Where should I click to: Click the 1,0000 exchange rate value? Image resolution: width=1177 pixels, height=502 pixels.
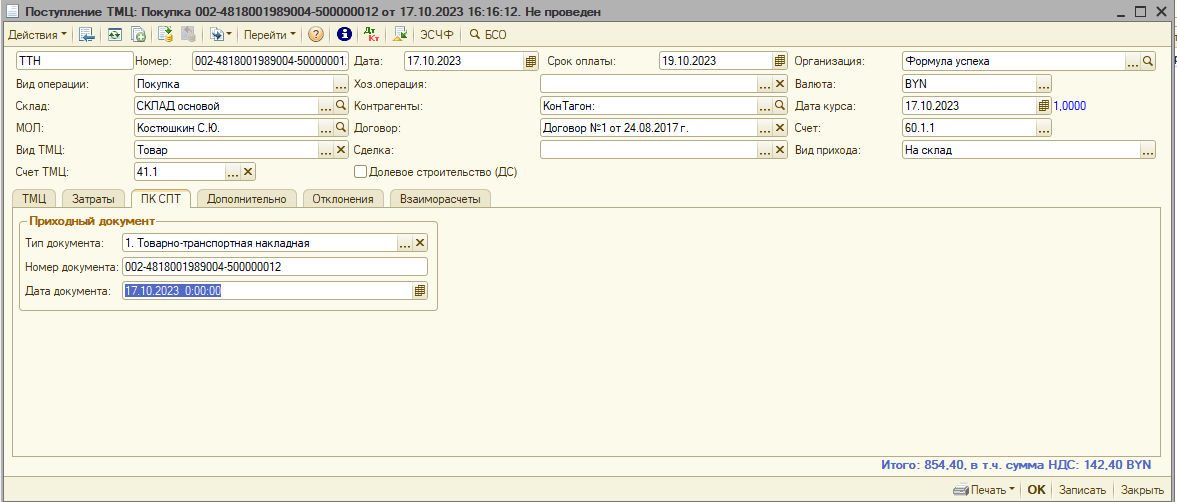click(1070, 106)
